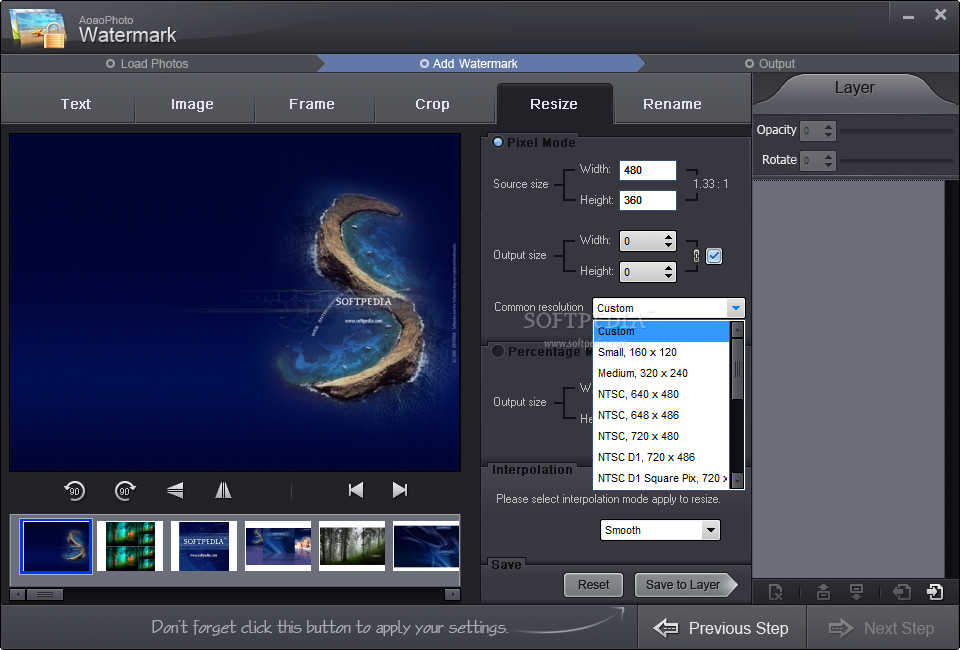The height and width of the screenshot is (650, 960).
Task: Move layer up icon
Action: click(x=823, y=592)
